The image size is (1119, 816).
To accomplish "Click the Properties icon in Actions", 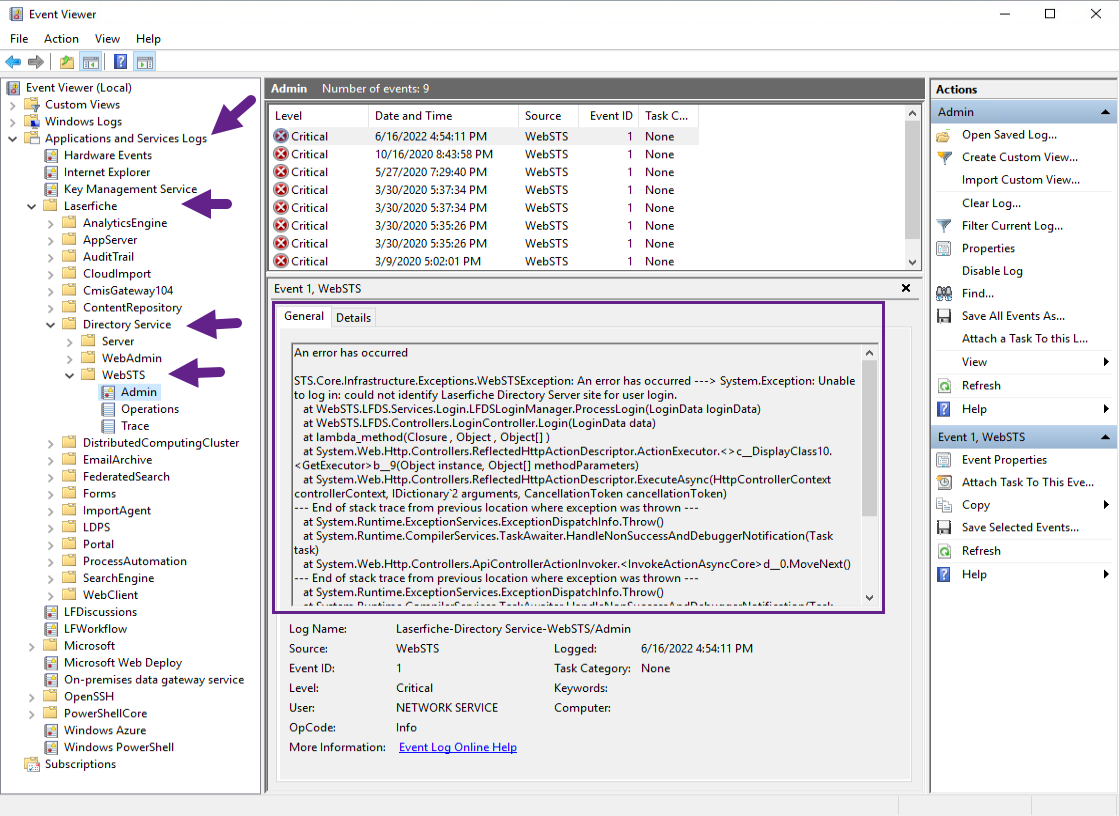I will tap(943, 248).
